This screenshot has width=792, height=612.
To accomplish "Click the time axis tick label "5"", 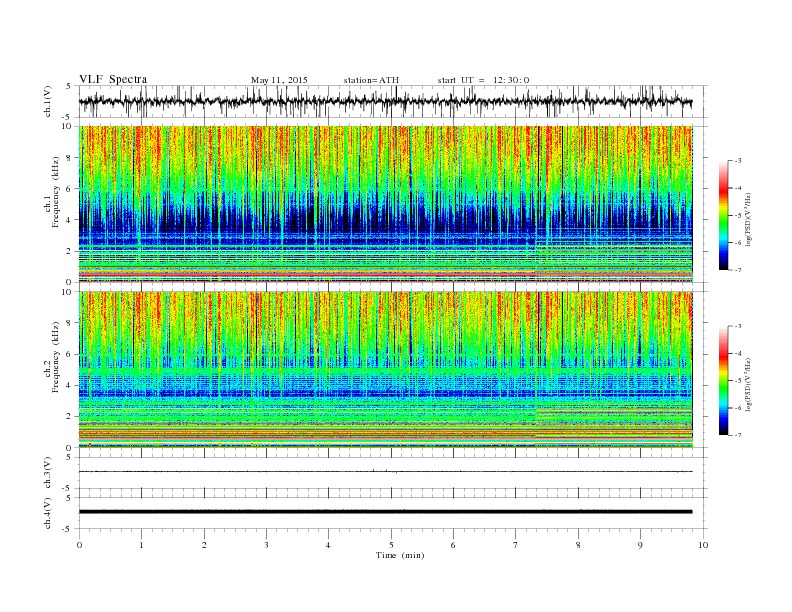I will [391, 545].
